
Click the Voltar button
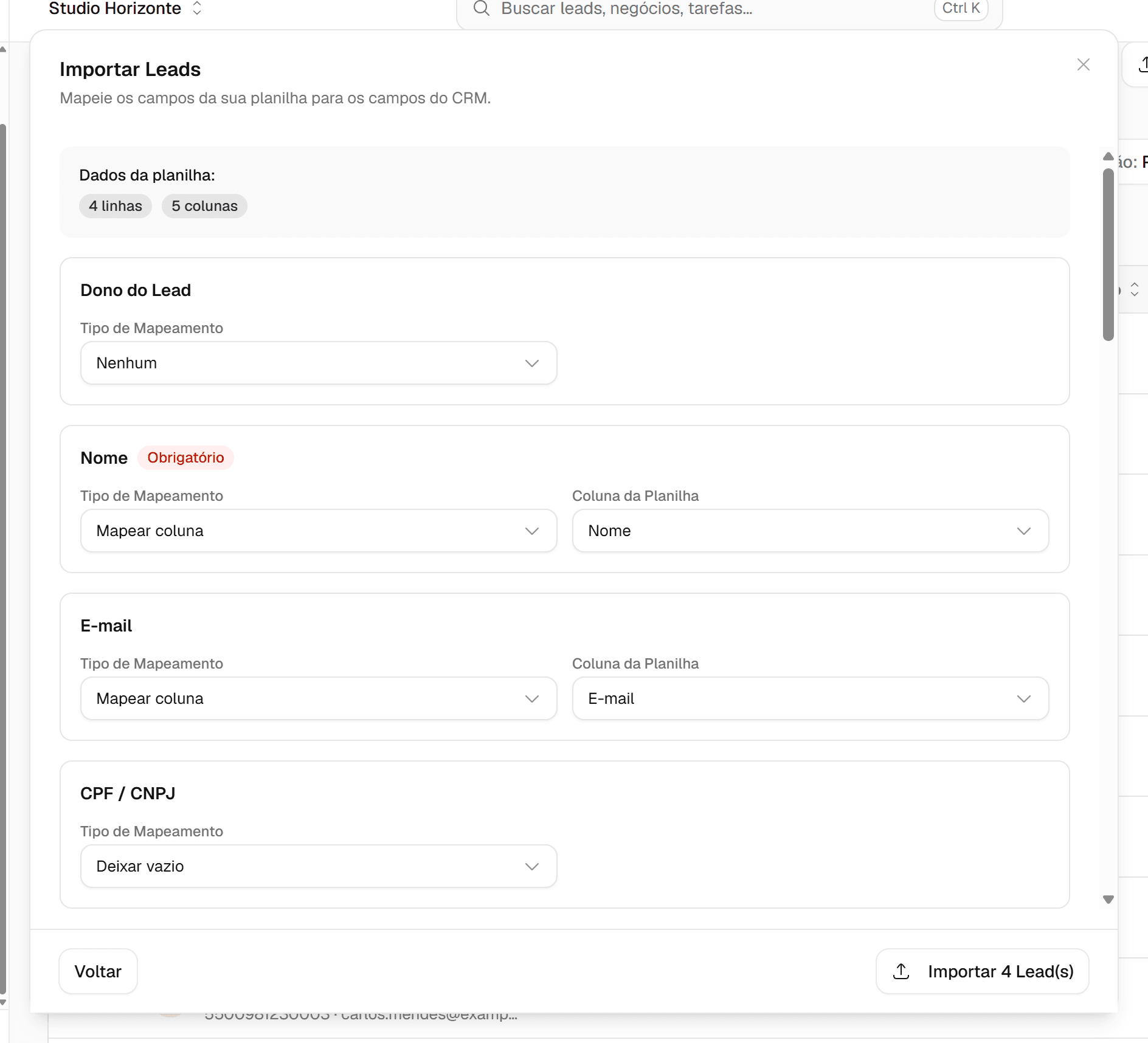(x=98, y=971)
